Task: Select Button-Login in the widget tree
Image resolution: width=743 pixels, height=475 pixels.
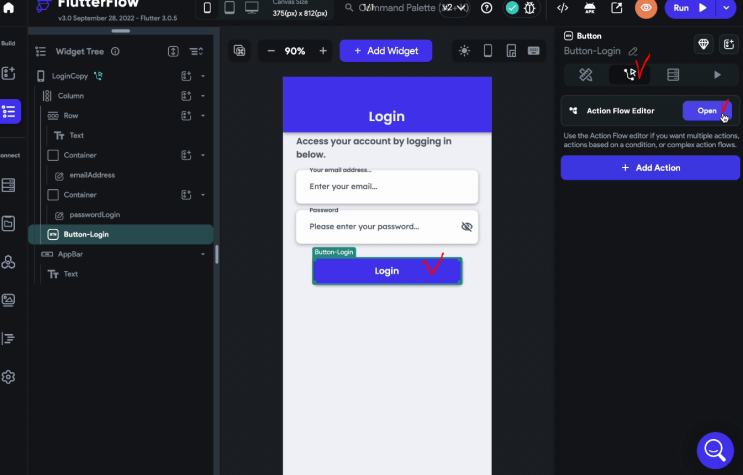Action: [x=121, y=235]
